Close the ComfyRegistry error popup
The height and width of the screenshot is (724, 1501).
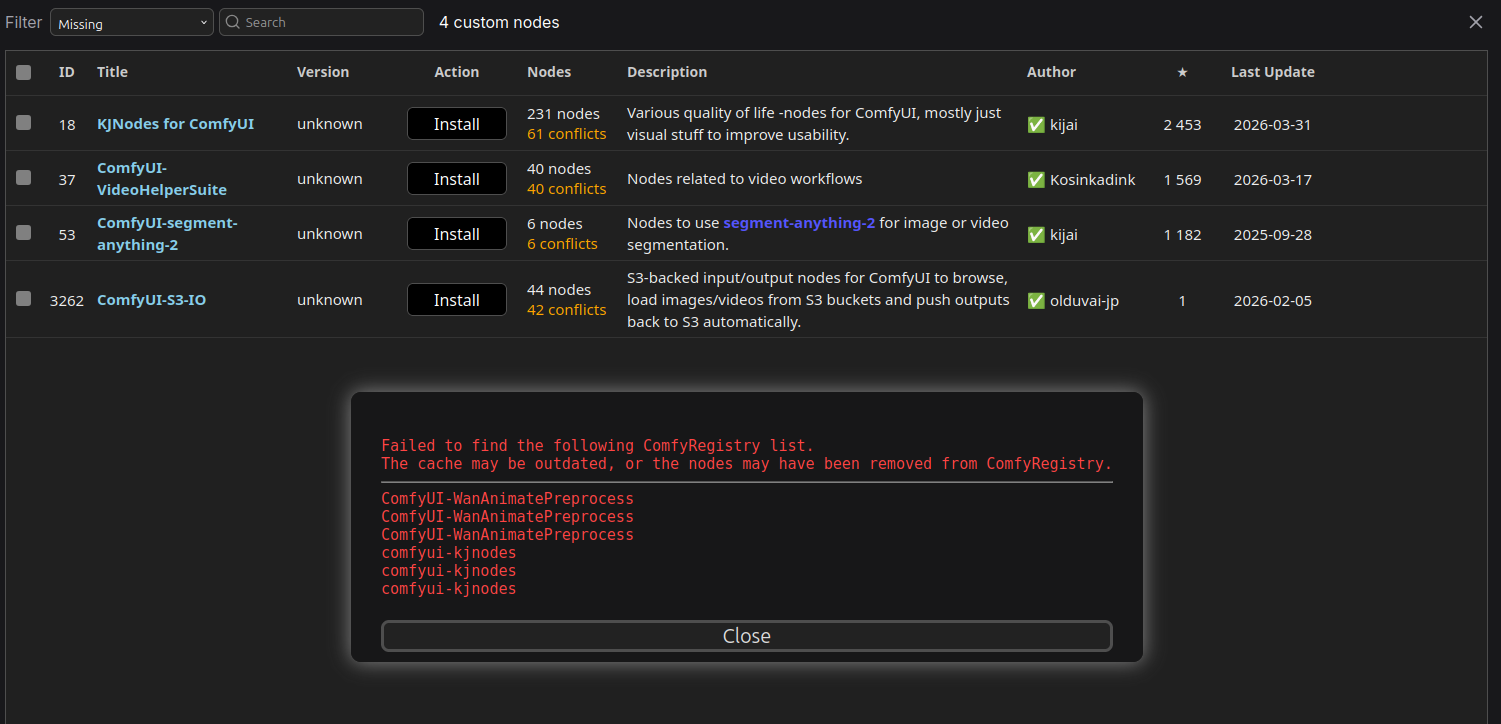click(746, 636)
